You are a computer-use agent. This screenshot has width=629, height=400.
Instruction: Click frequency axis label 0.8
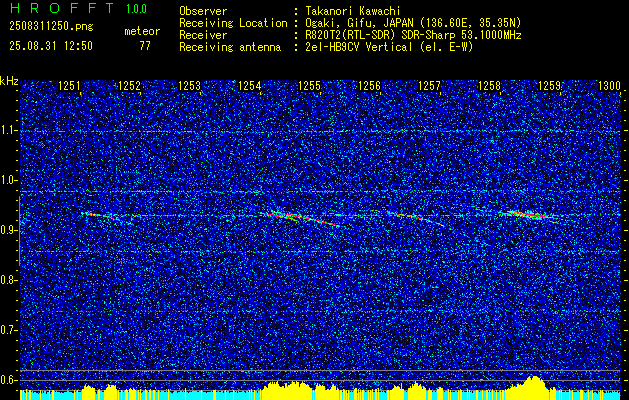[x=9, y=280]
